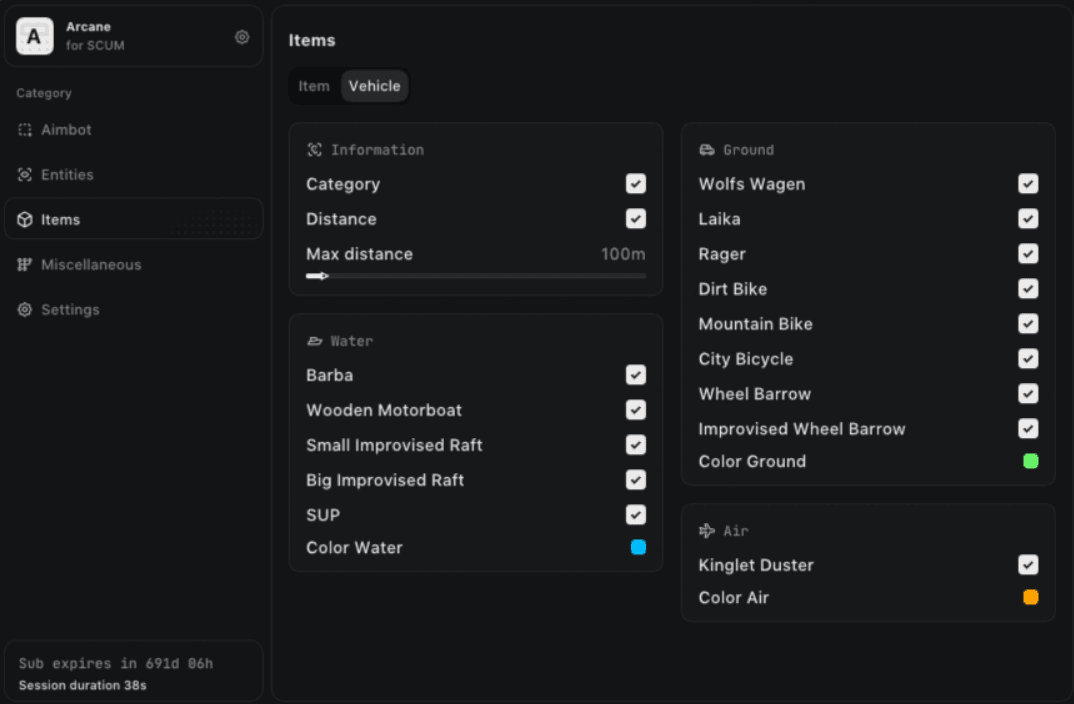Click the orange Color Air swatch

tap(1031, 597)
